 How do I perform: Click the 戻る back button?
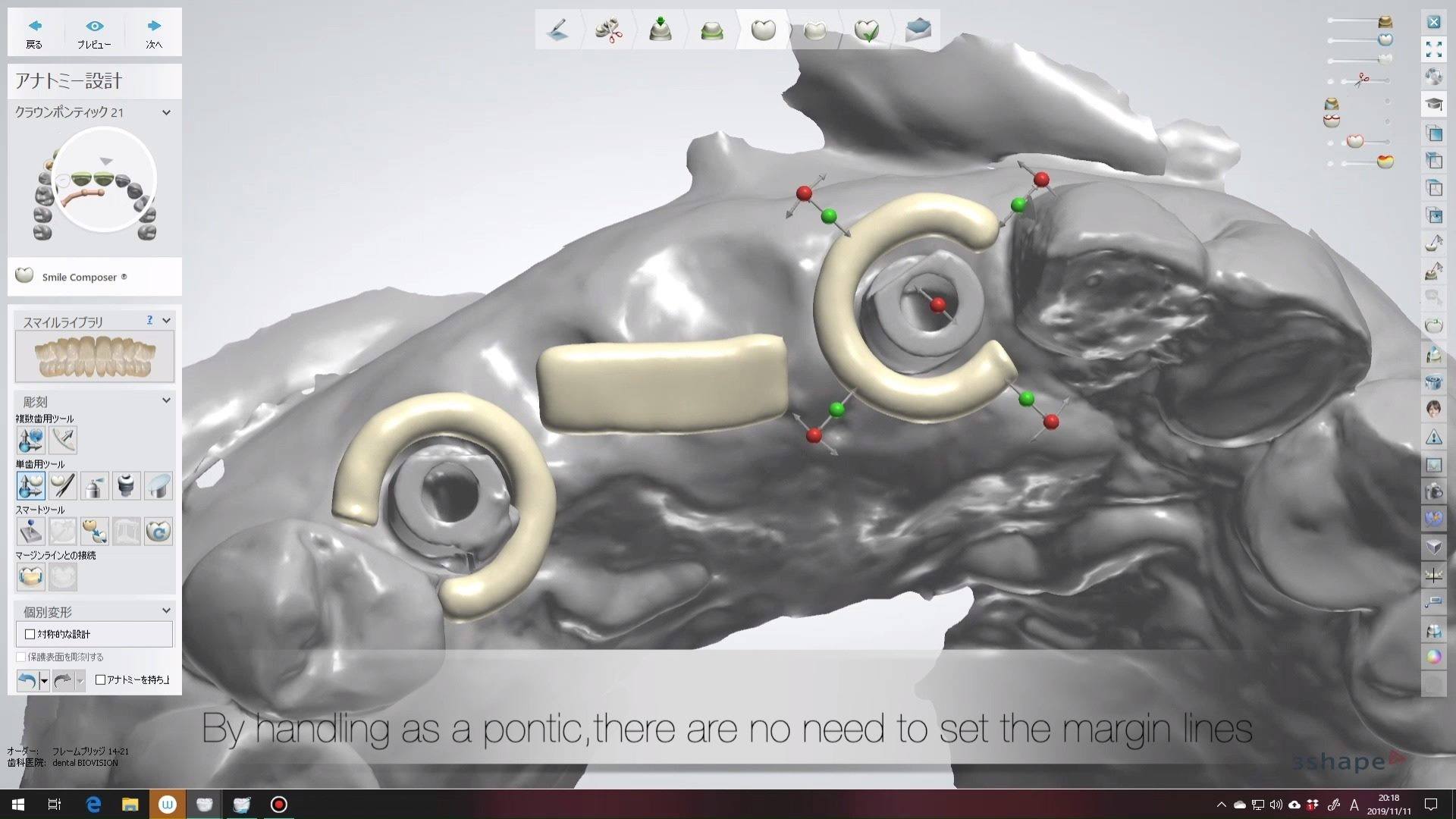pyautogui.click(x=34, y=33)
